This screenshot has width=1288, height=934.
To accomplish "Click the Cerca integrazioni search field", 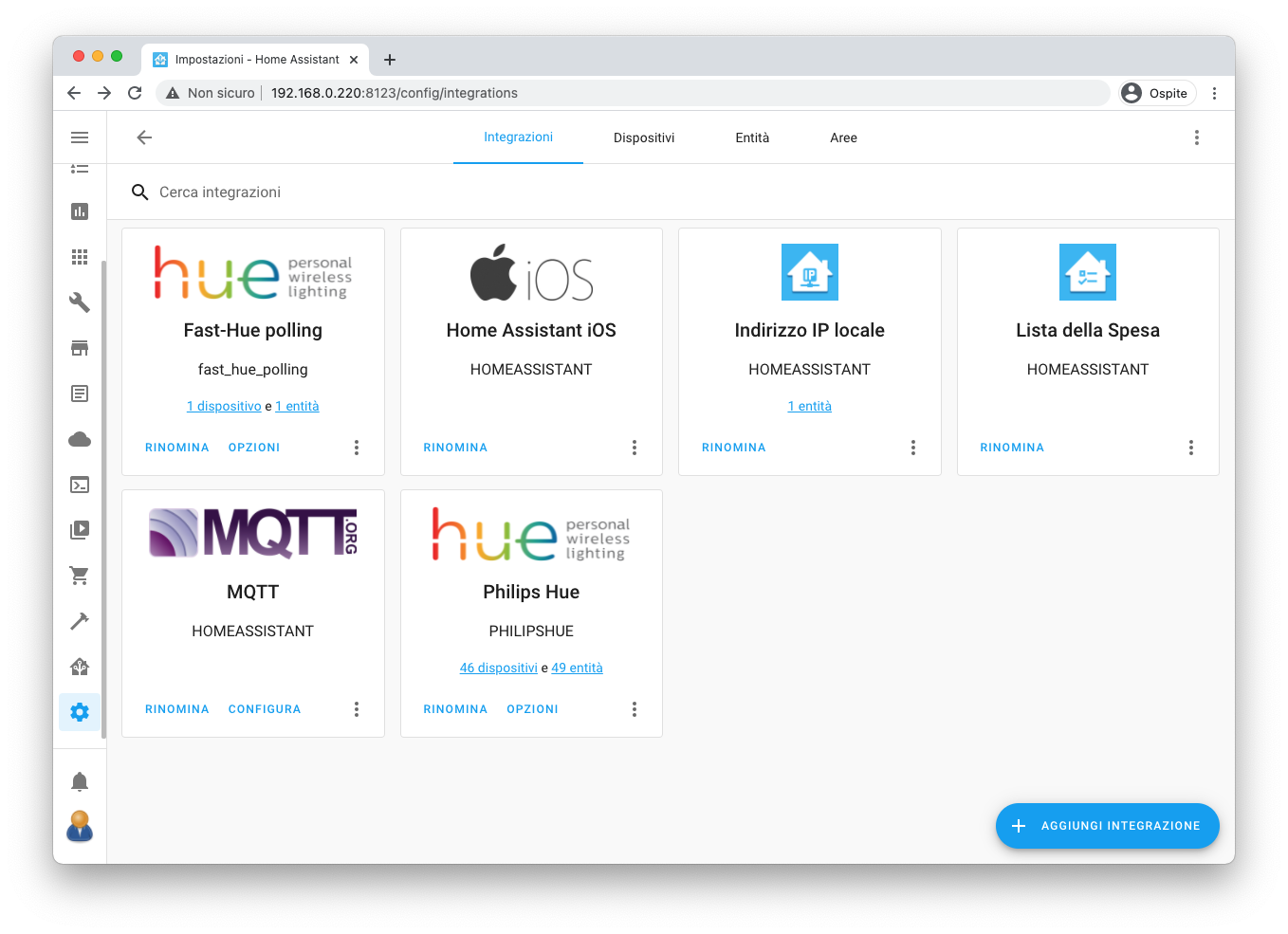I will coord(671,192).
